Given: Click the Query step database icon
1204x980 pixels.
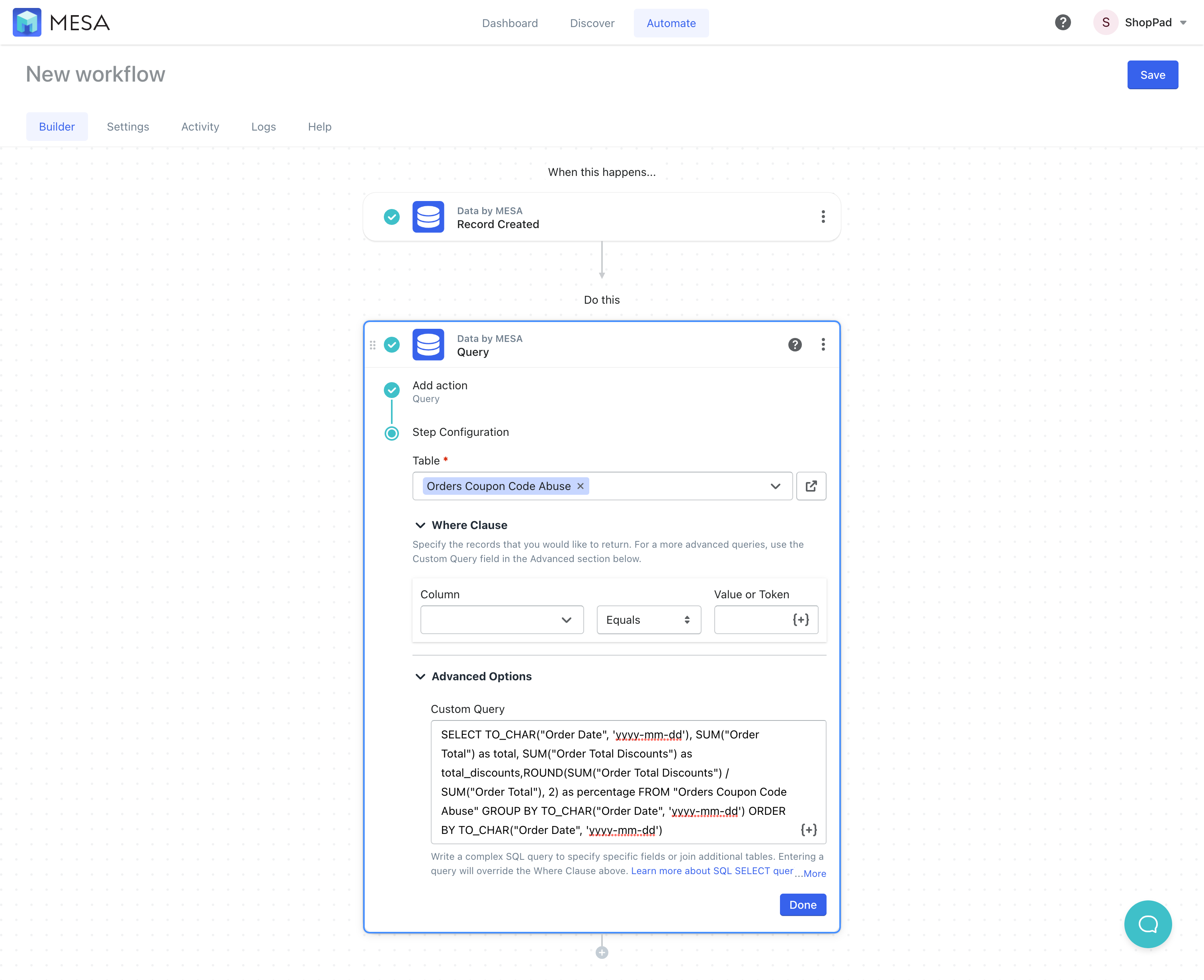Looking at the screenshot, I should pyautogui.click(x=428, y=344).
